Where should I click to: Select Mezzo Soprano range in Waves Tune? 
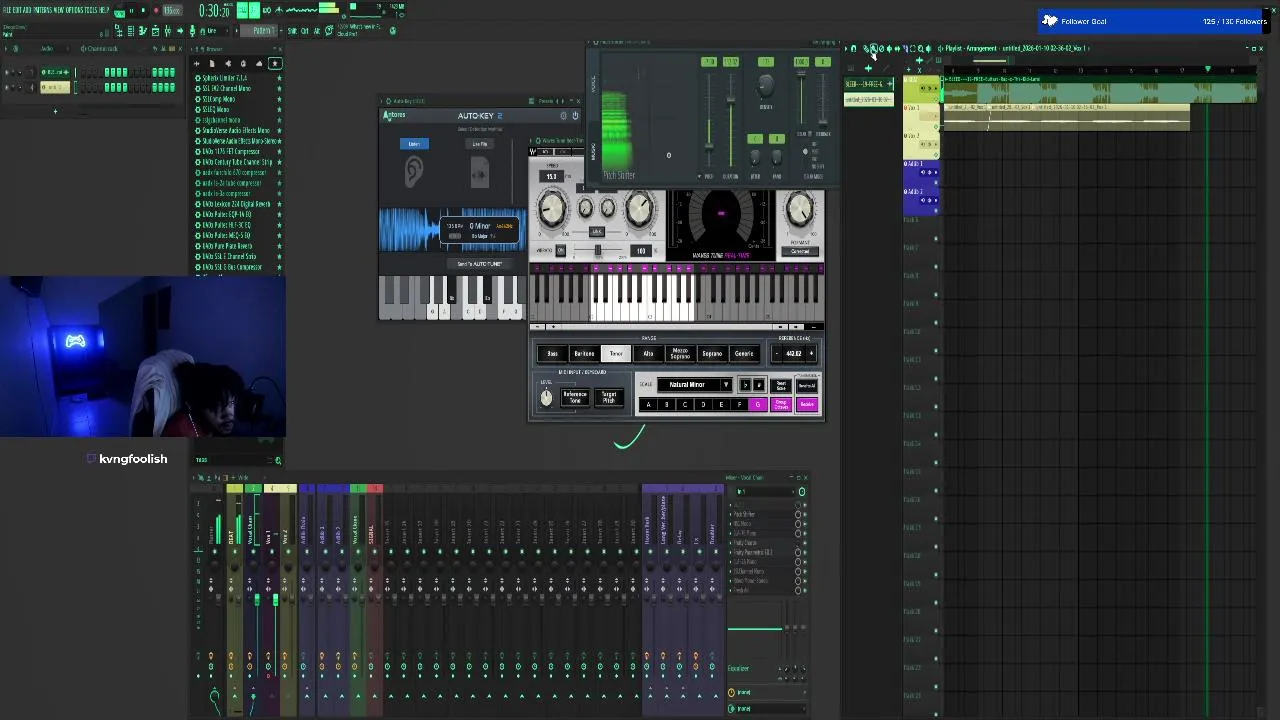click(680, 354)
